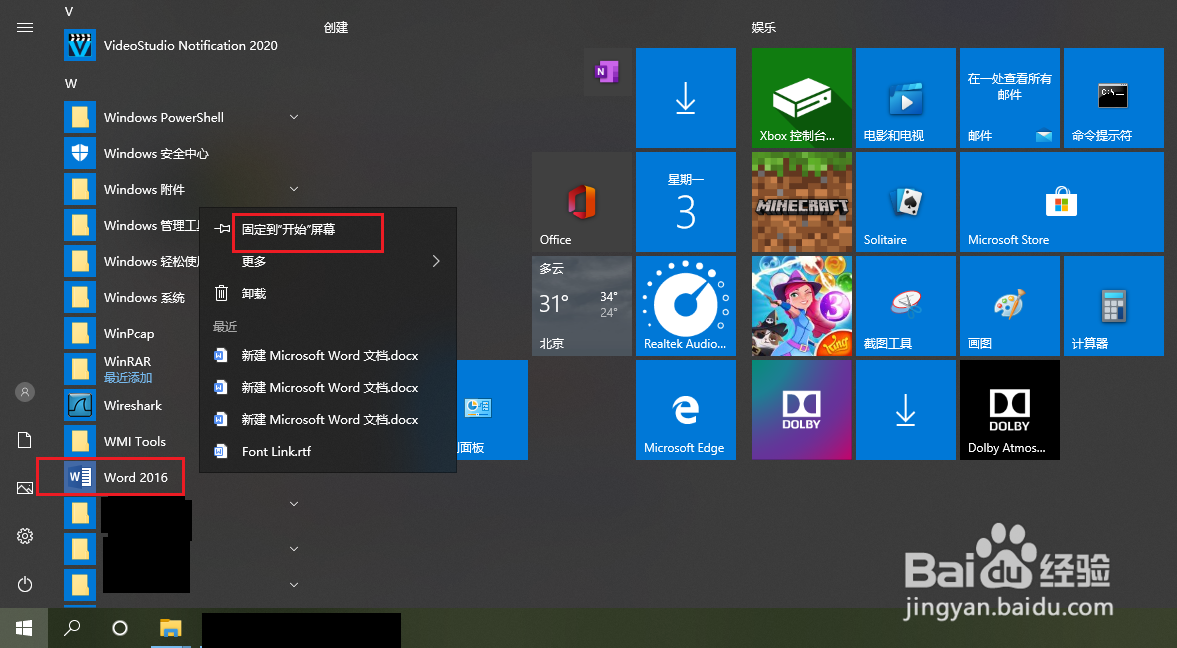Viewport: 1177px width, 648px height.
Task: Open the Windows 轻松使用 folder
Action: (132, 261)
